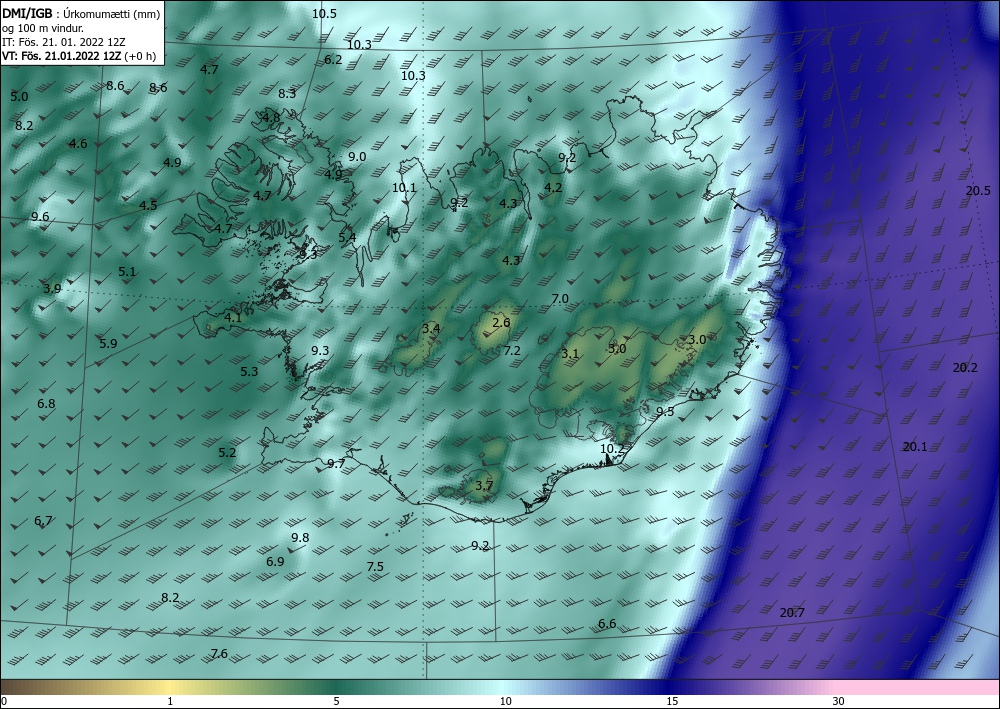Click the 5.2 value label
Screen dimensions: 1000x709
pos(227,453)
